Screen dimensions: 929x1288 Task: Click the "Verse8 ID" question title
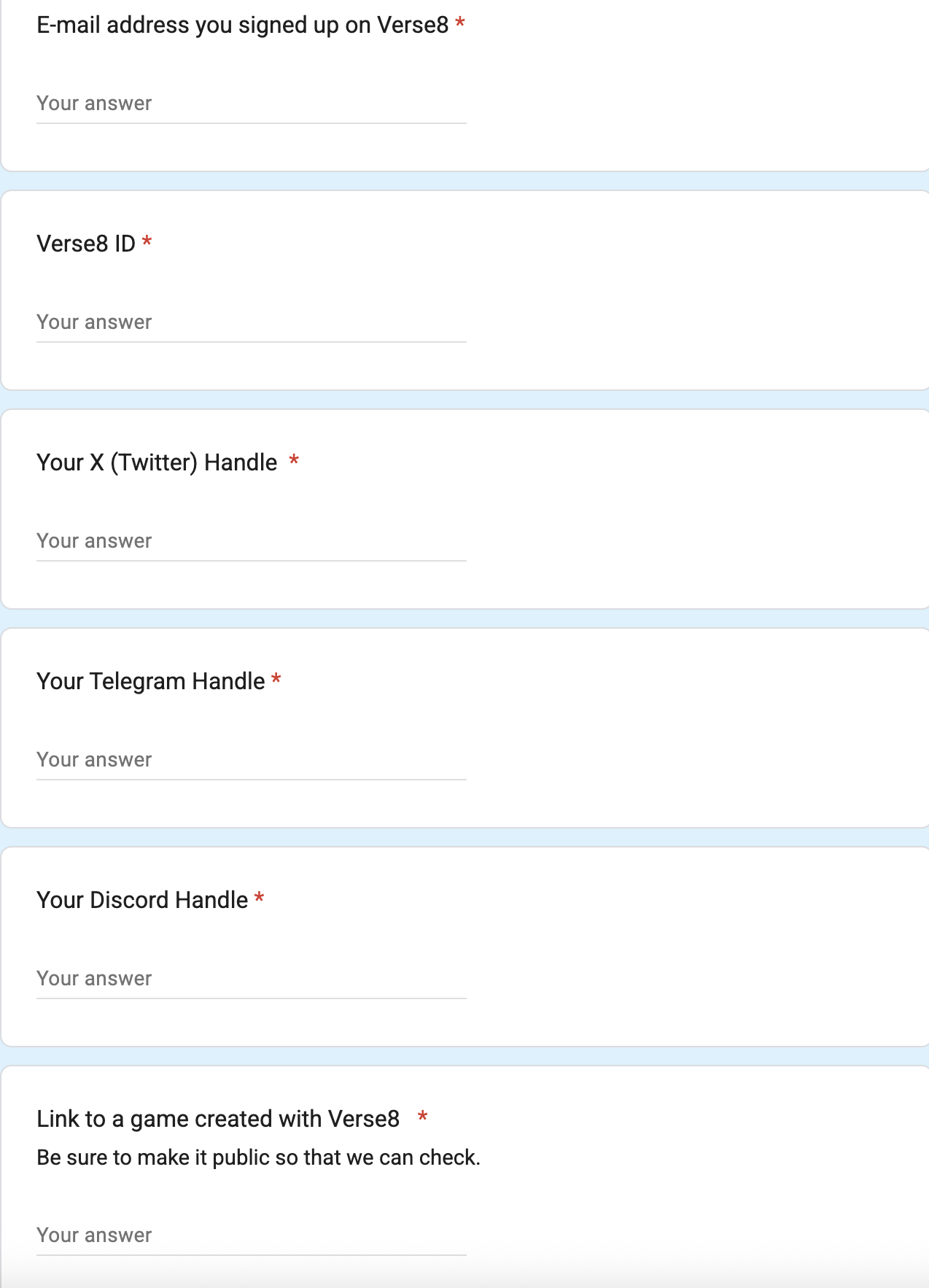pos(86,244)
